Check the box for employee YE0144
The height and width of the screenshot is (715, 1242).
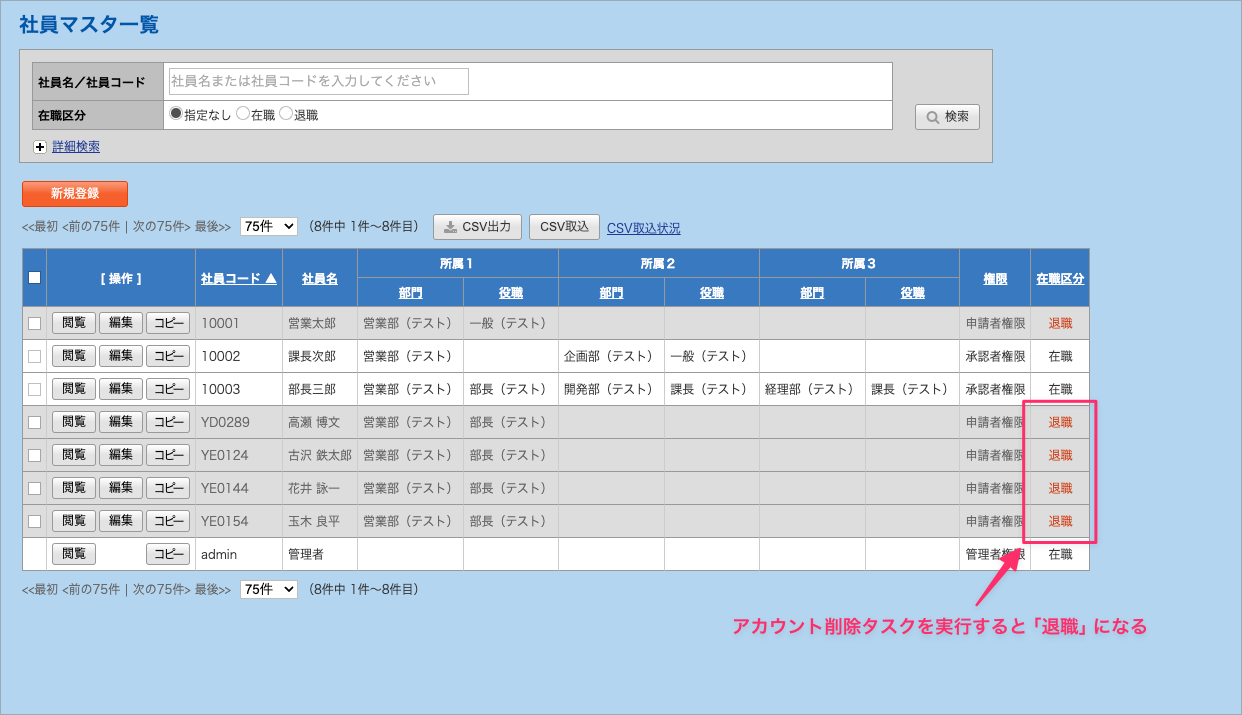pos(35,488)
